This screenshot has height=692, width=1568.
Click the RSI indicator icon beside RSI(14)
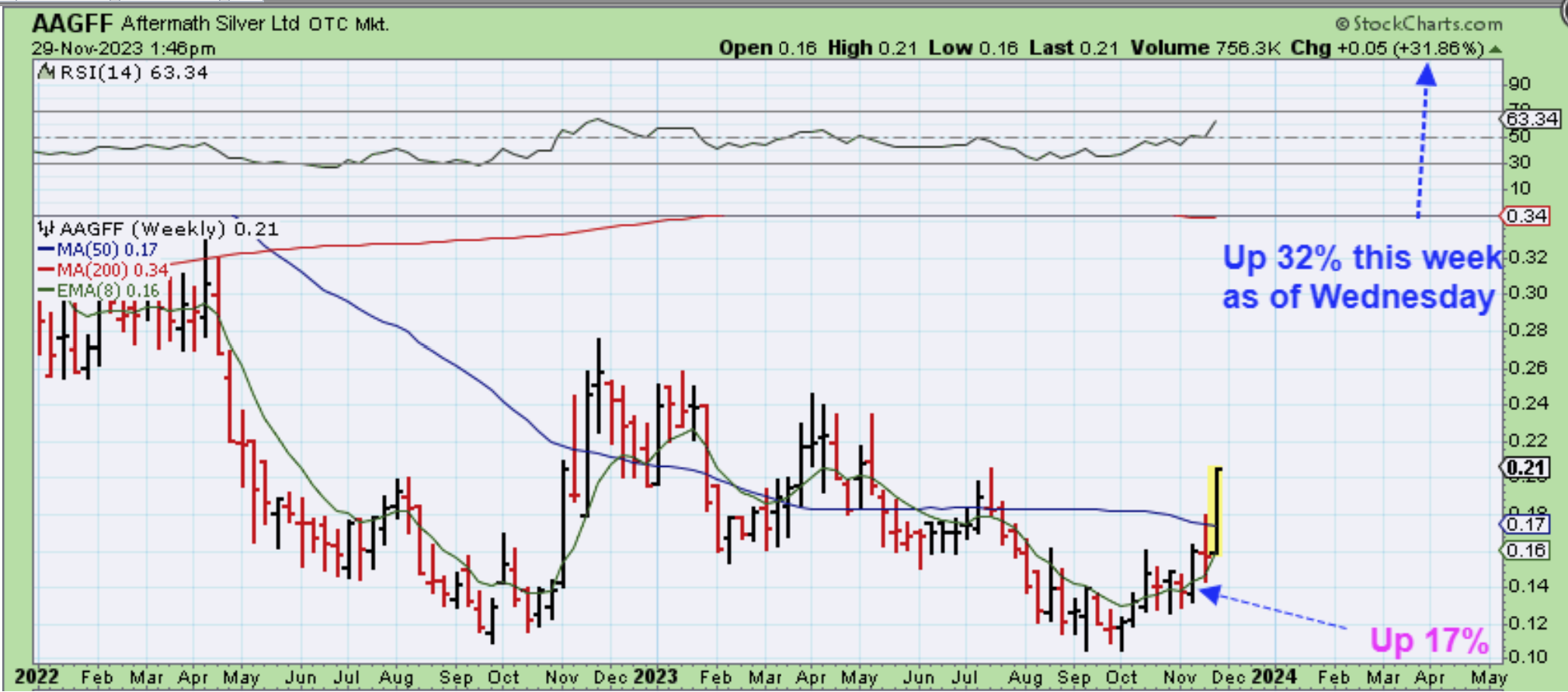click(x=47, y=72)
